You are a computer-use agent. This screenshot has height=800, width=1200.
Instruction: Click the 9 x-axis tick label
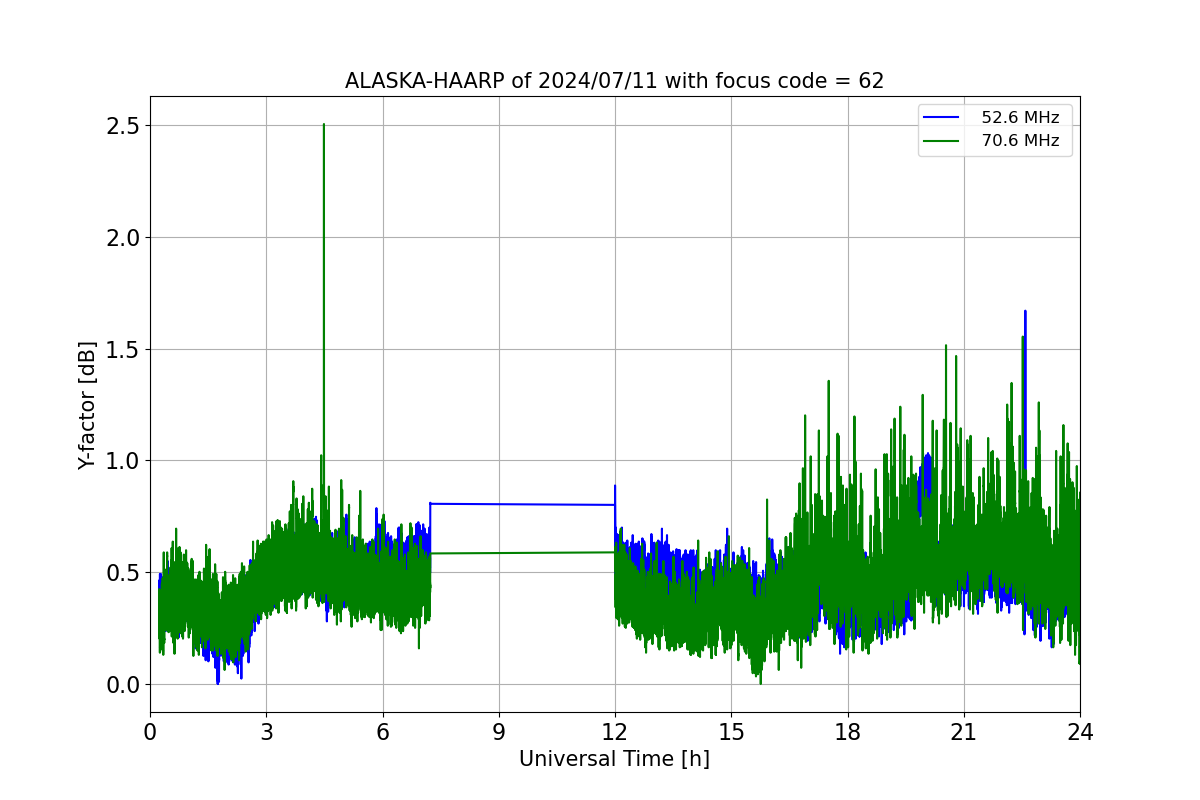[x=499, y=732]
